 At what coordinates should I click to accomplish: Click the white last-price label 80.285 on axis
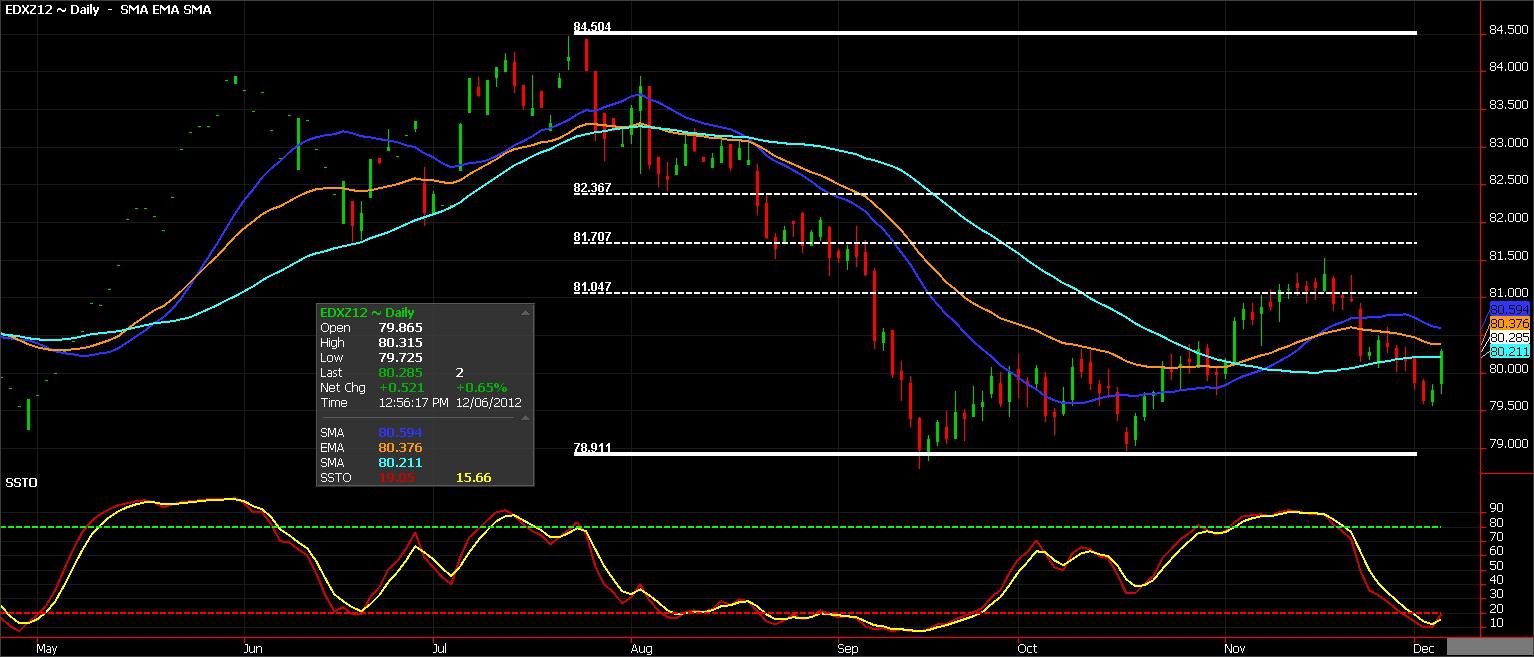coord(1510,338)
